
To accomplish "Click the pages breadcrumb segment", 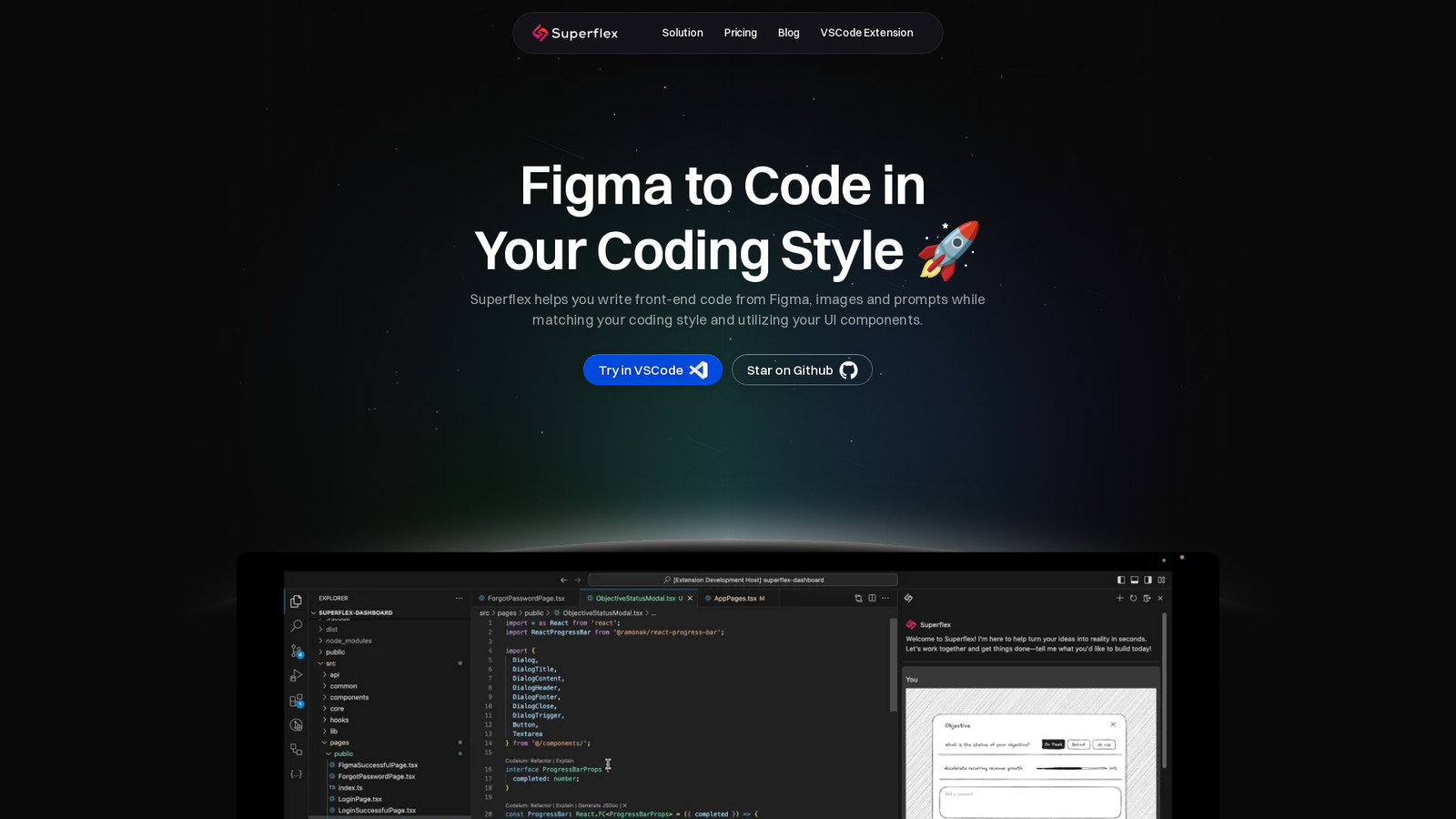I will (507, 613).
